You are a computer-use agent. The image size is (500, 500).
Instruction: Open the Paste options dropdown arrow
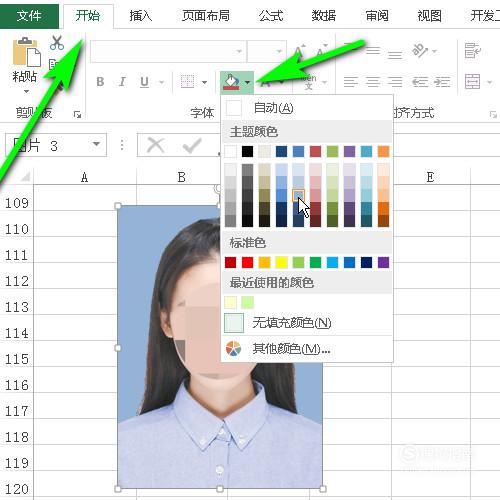tap(26, 91)
